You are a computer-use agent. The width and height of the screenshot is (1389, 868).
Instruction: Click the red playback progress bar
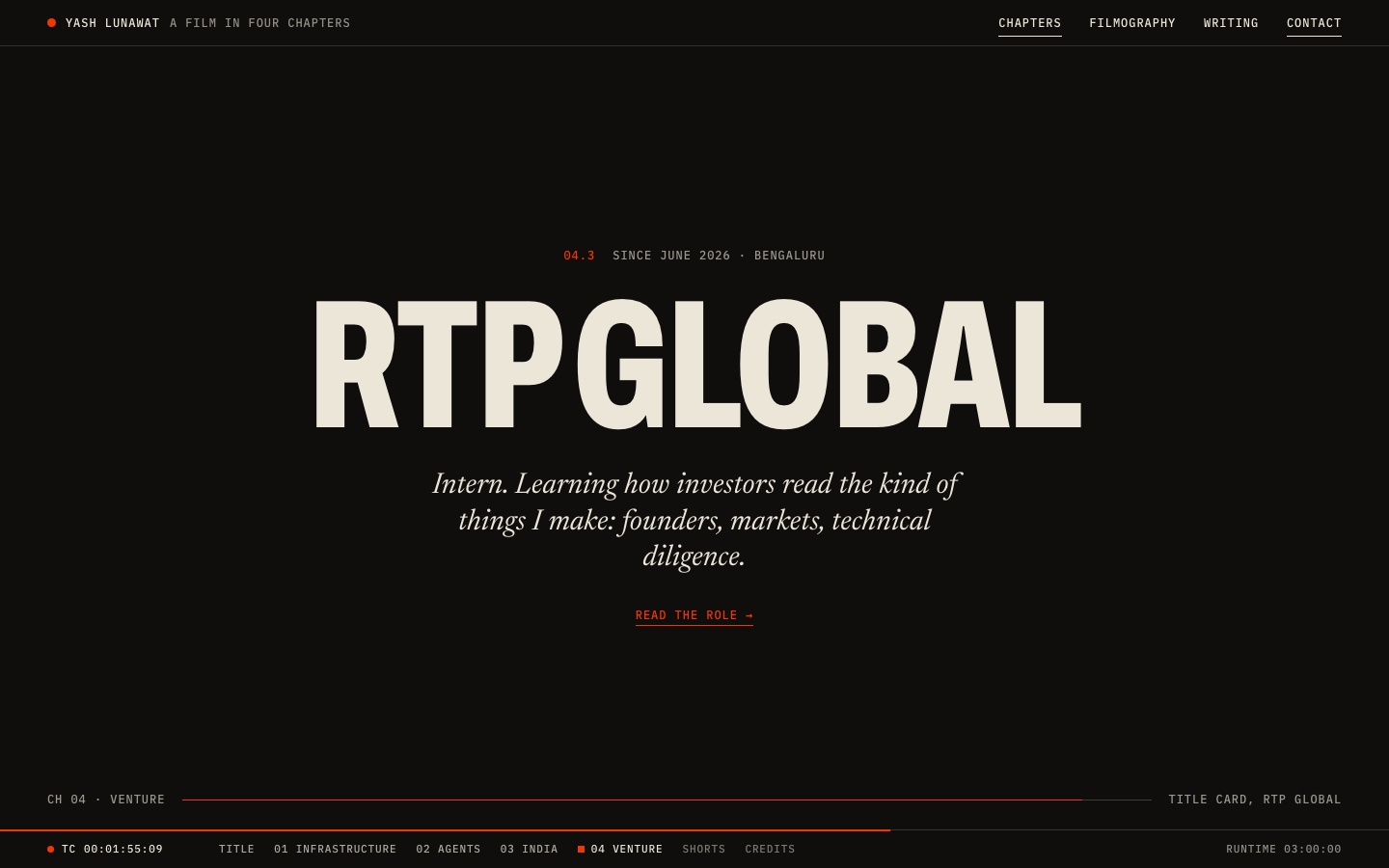(x=445, y=829)
